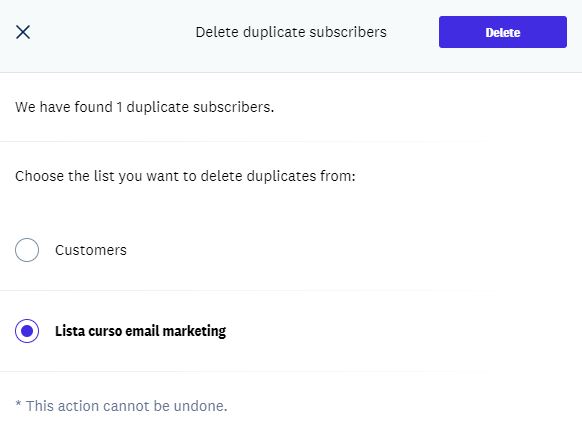Select the Lista curso email marketing radio

point(27,331)
